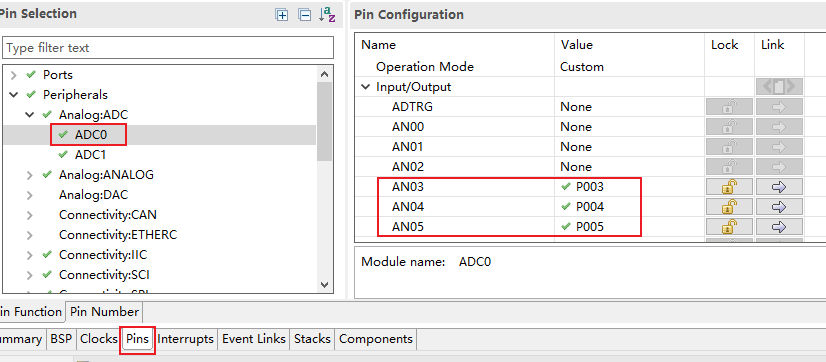Image resolution: width=826 pixels, height=362 pixels.
Task: Toggle the lock icon for AN03
Action: (x=729, y=187)
